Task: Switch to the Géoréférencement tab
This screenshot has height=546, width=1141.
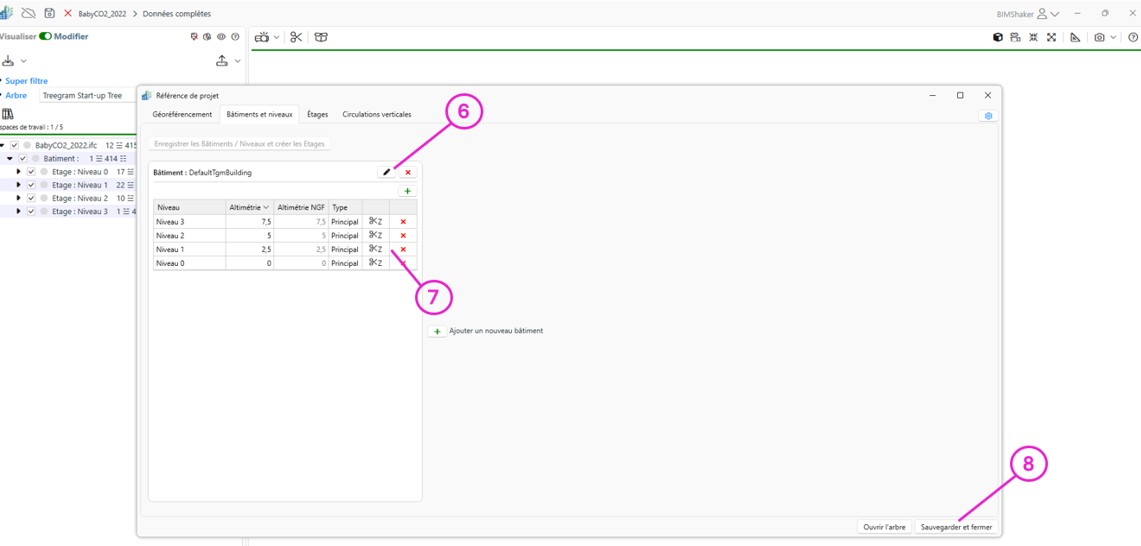Action: pos(182,114)
